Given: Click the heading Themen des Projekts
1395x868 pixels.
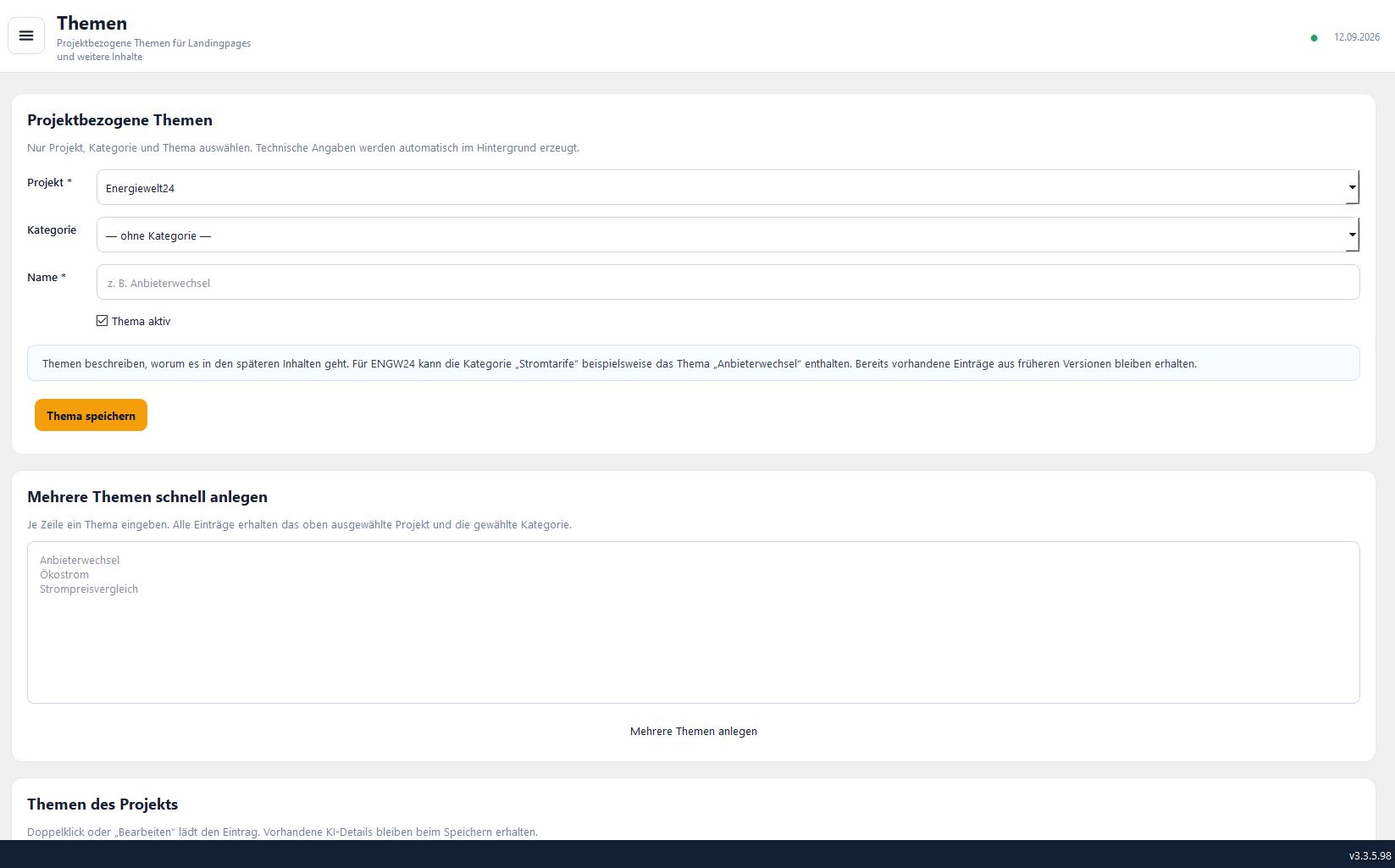Looking at the screenshot, I should (x=102, y=804).
